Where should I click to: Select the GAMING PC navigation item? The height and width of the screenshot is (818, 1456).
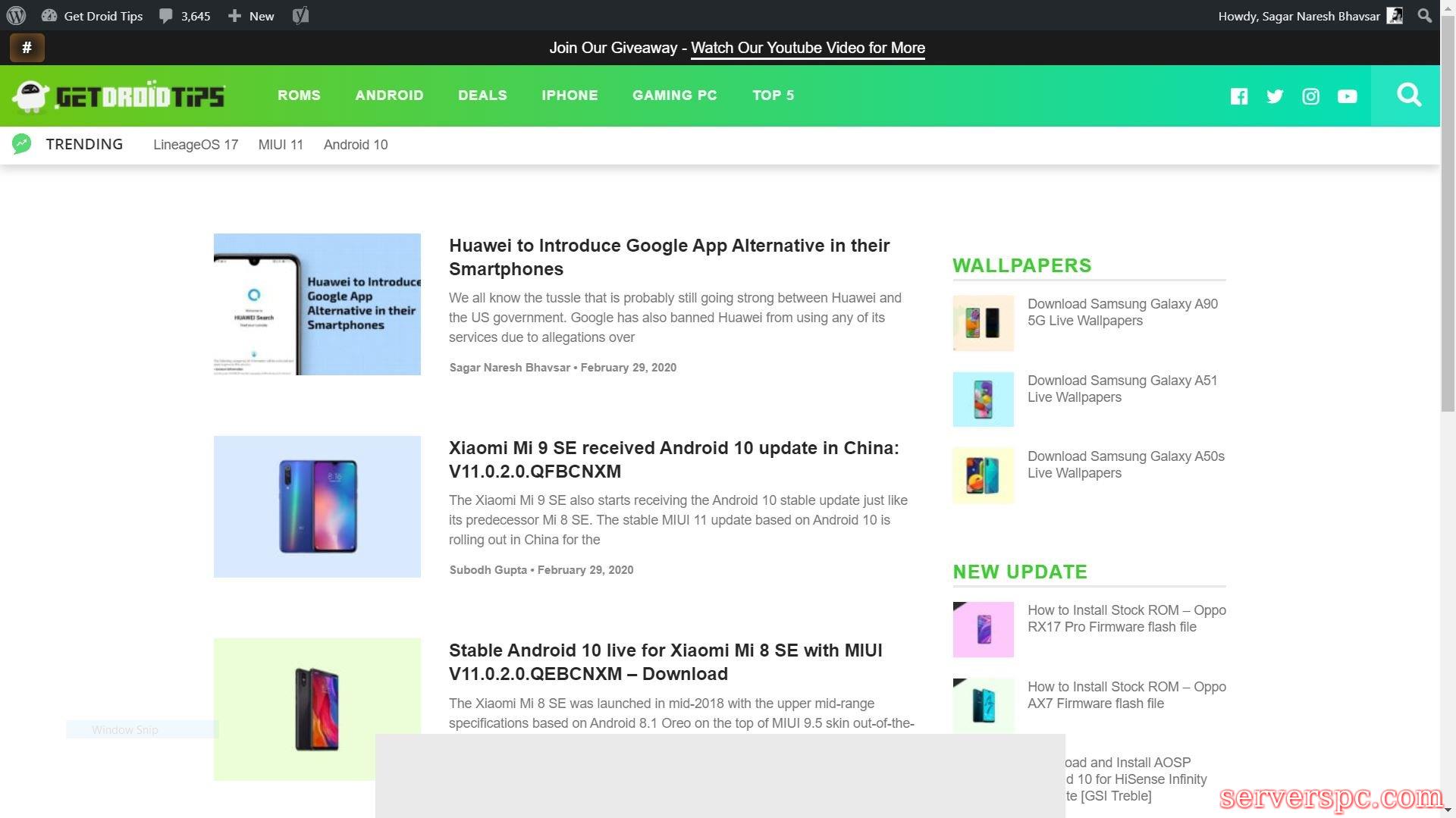coord(674,96)
